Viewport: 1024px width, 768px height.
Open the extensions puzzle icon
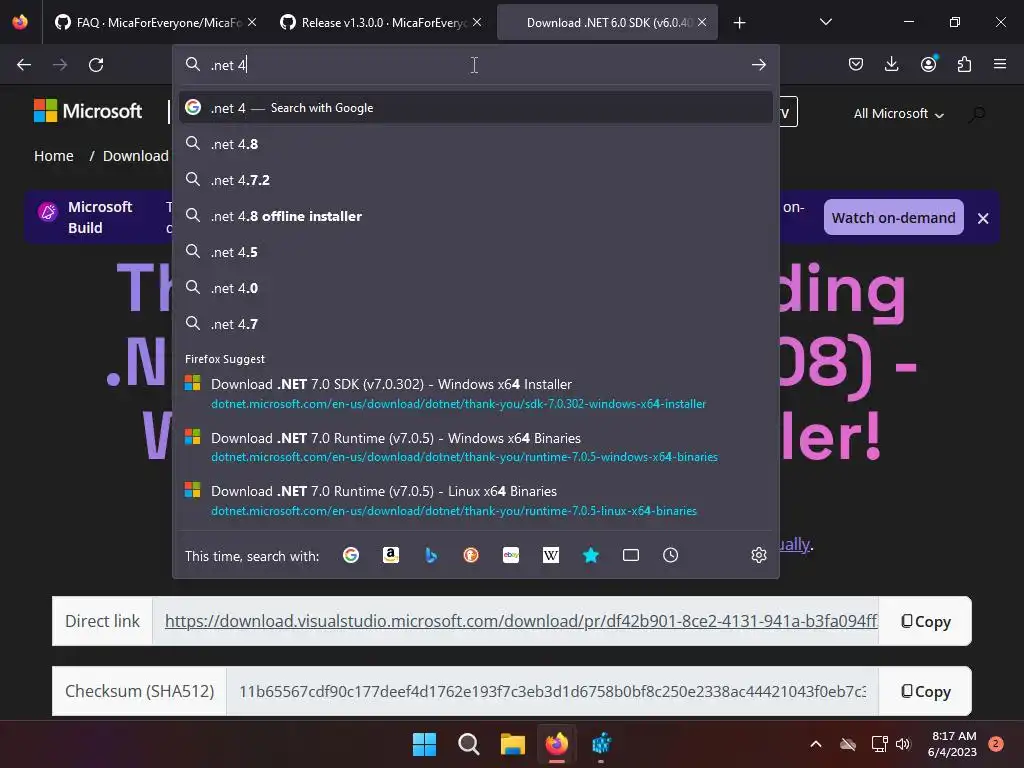964,64
